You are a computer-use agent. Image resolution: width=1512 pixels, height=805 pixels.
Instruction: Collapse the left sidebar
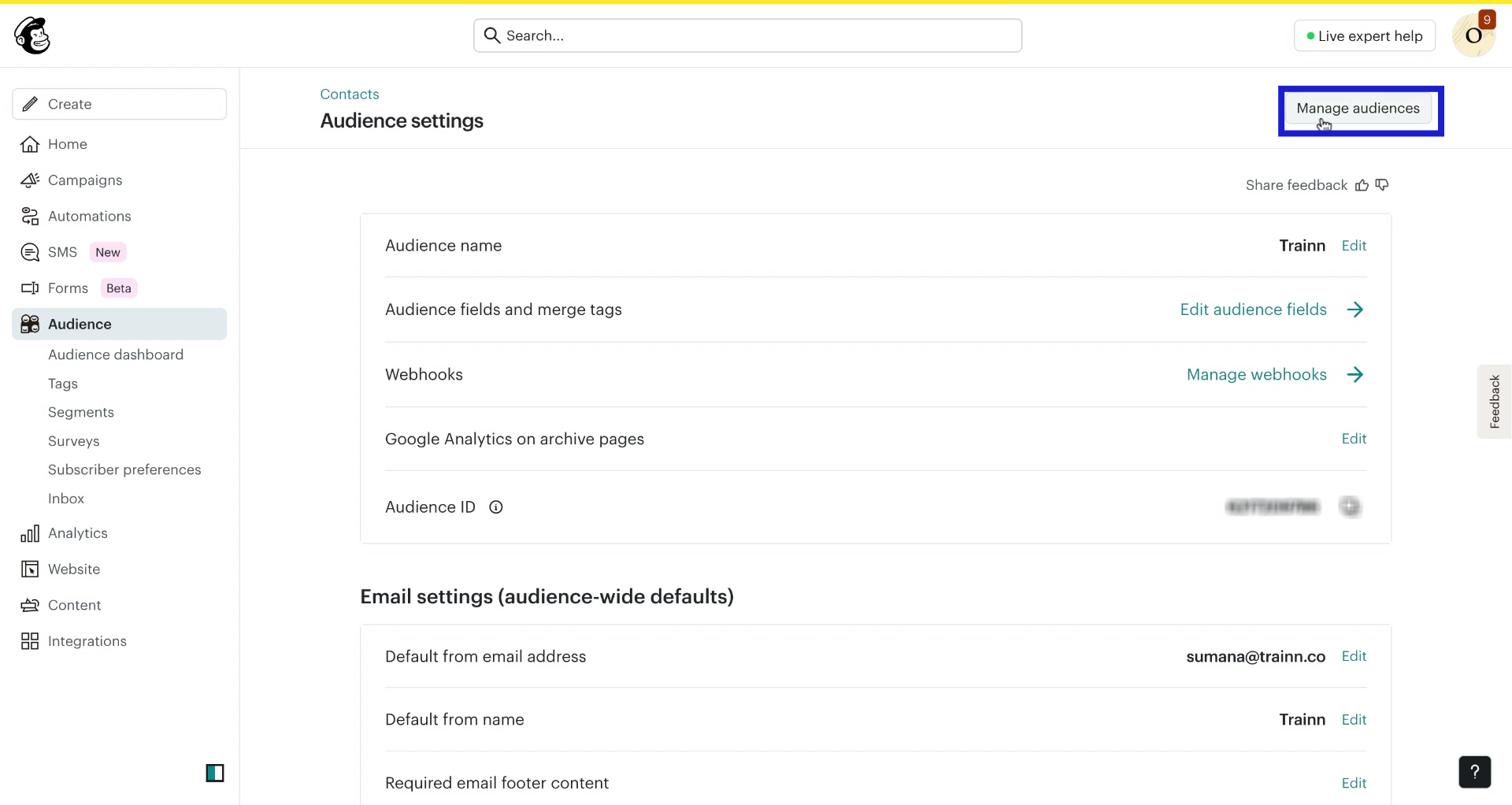[x=215, y=773]
